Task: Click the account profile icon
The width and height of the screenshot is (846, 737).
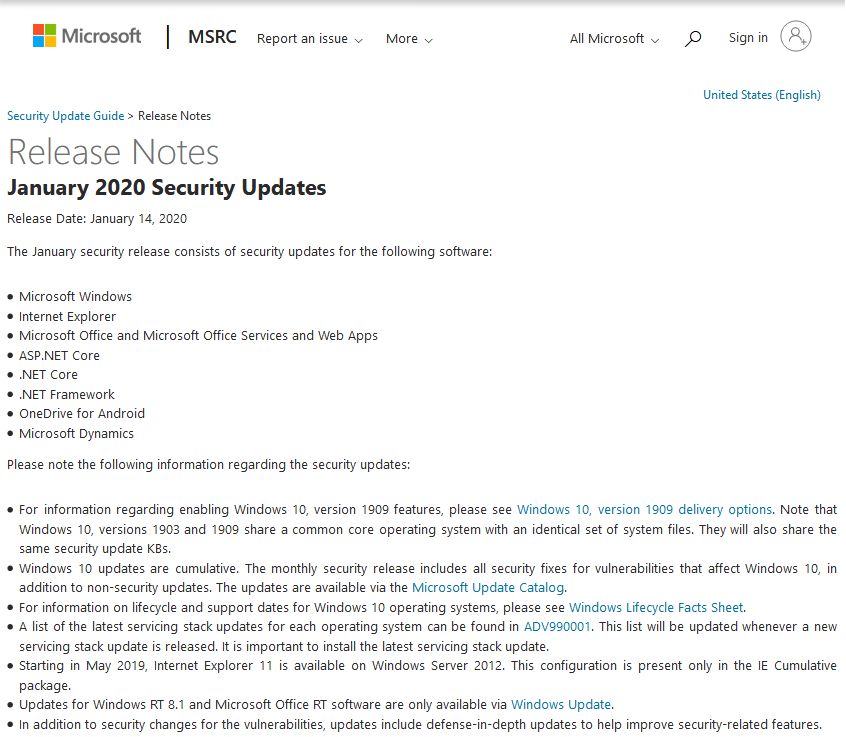Action: (795, 36)
